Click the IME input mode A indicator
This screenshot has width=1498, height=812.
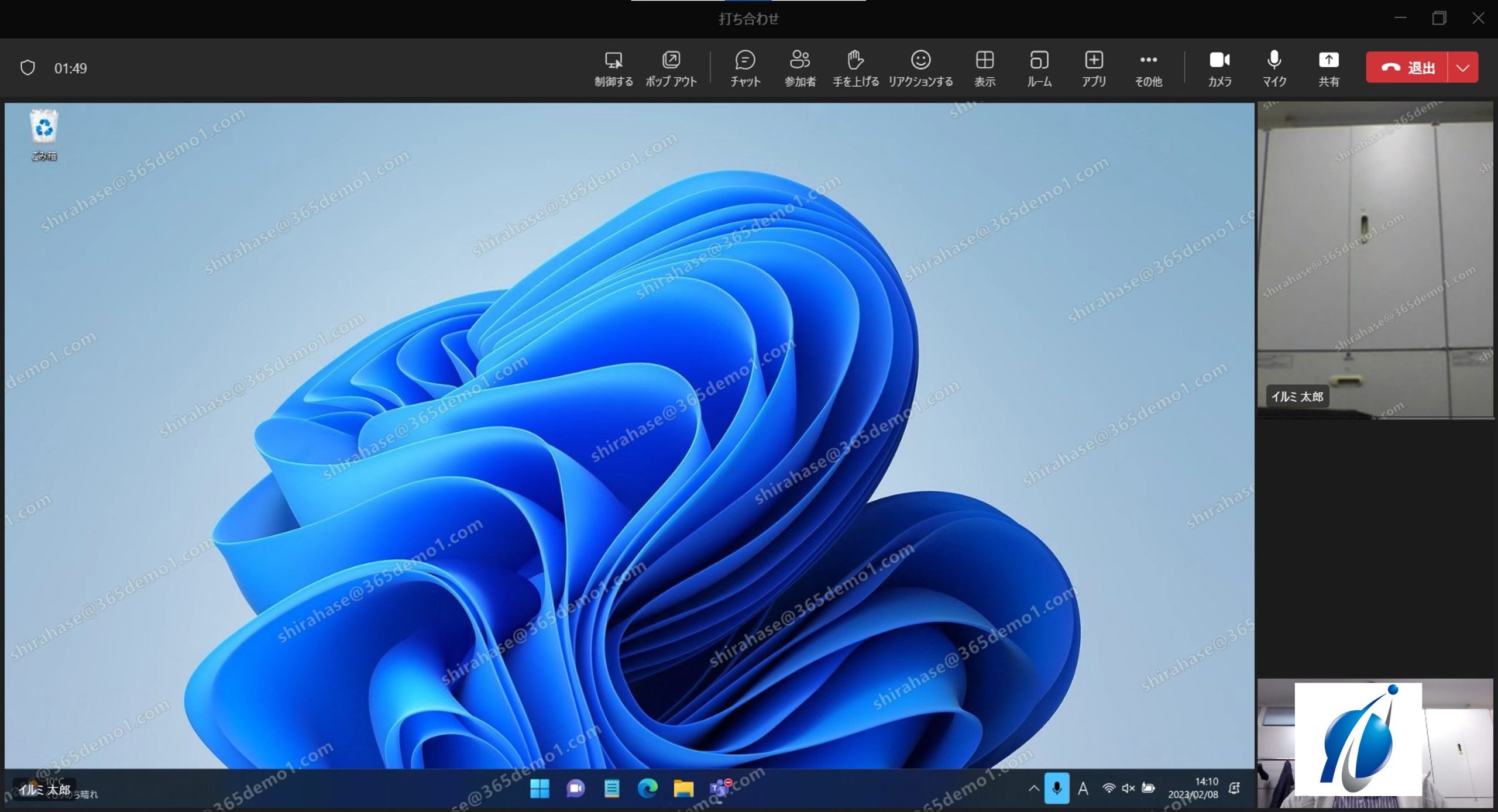[x=1083, y=788]
